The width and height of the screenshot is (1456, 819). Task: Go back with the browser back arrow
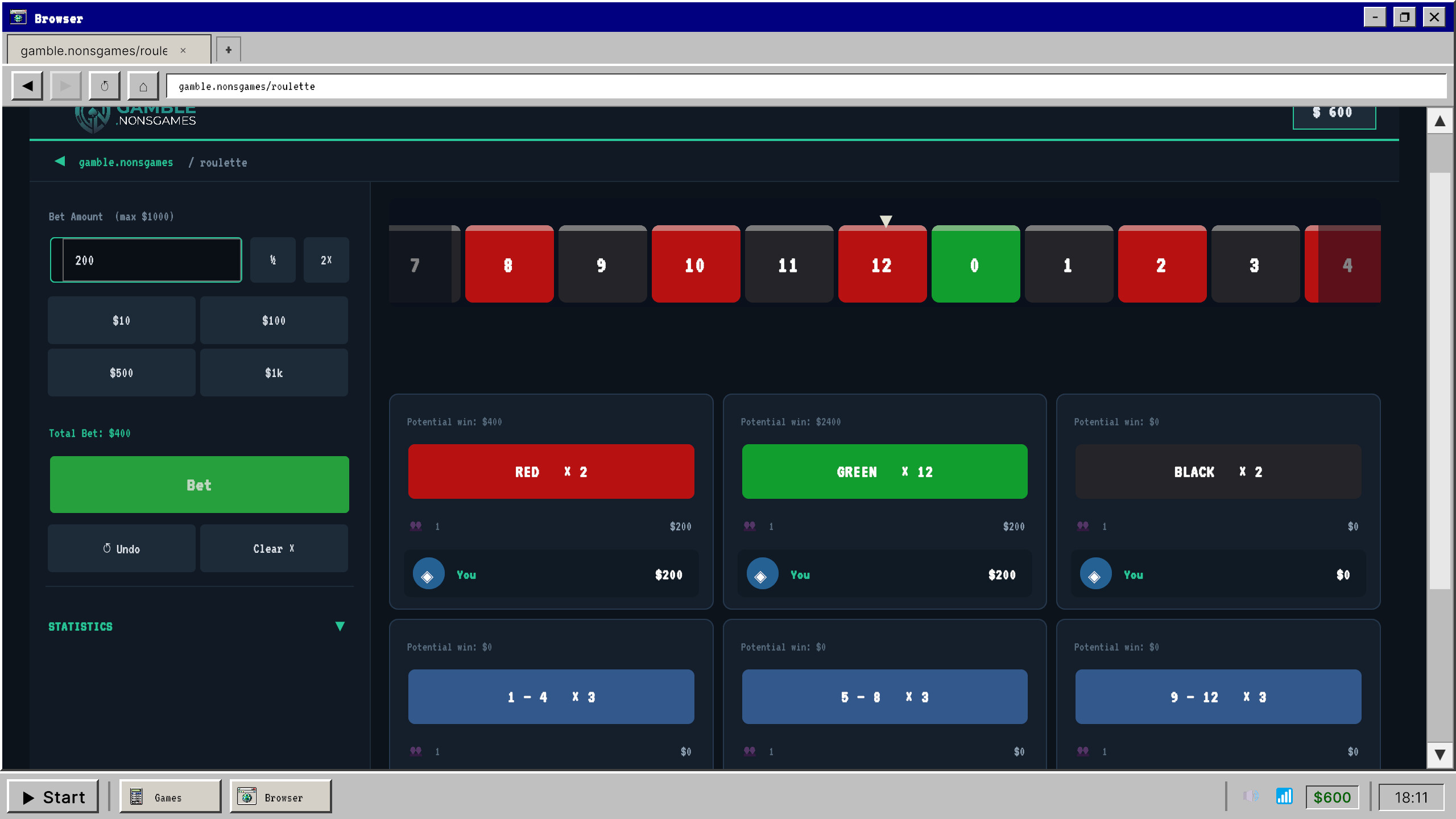point(27,86)
